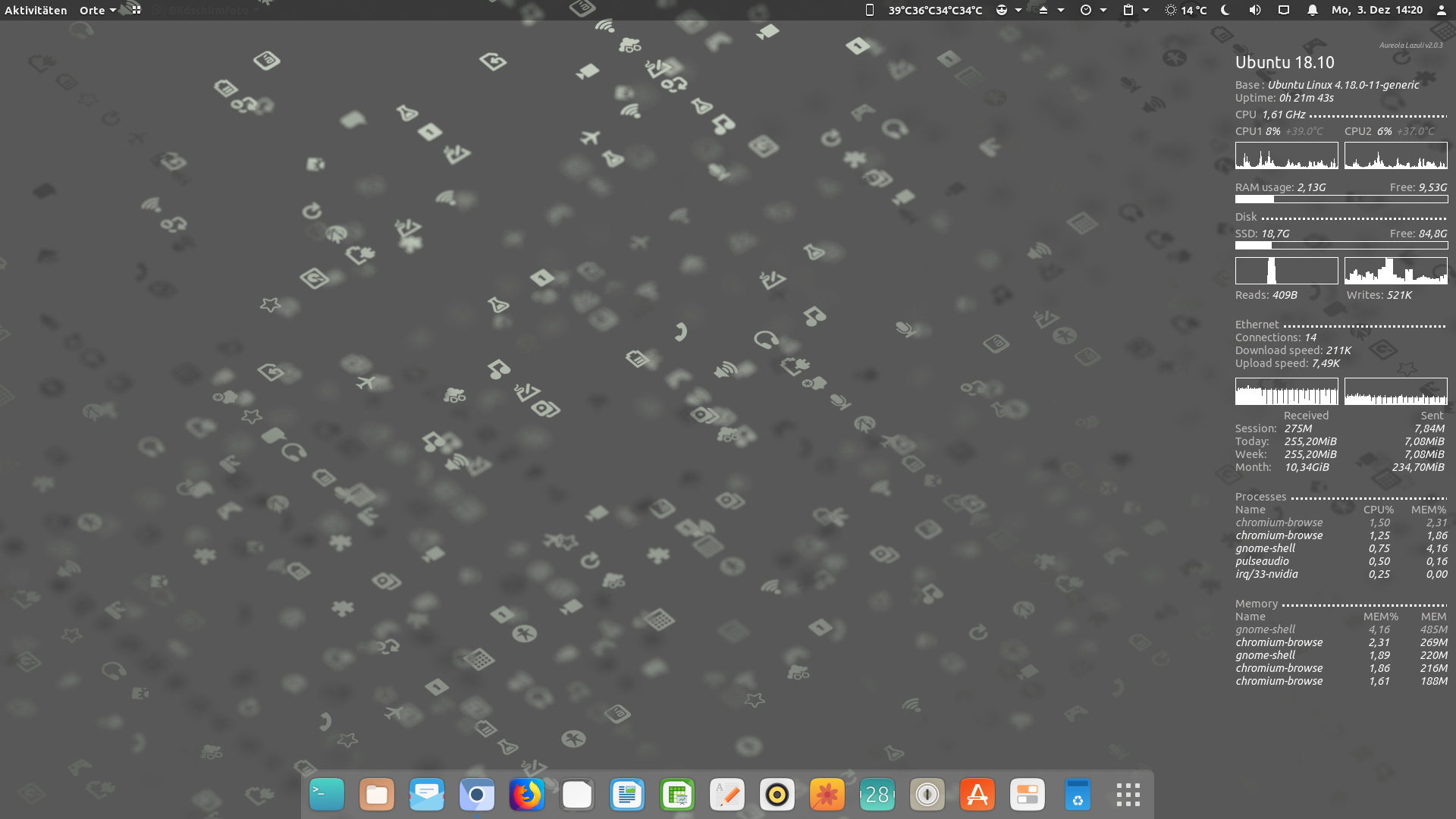1456x819 pixels.
Task: Open the mail client dock icon
Action: click(x=427, y=795)
